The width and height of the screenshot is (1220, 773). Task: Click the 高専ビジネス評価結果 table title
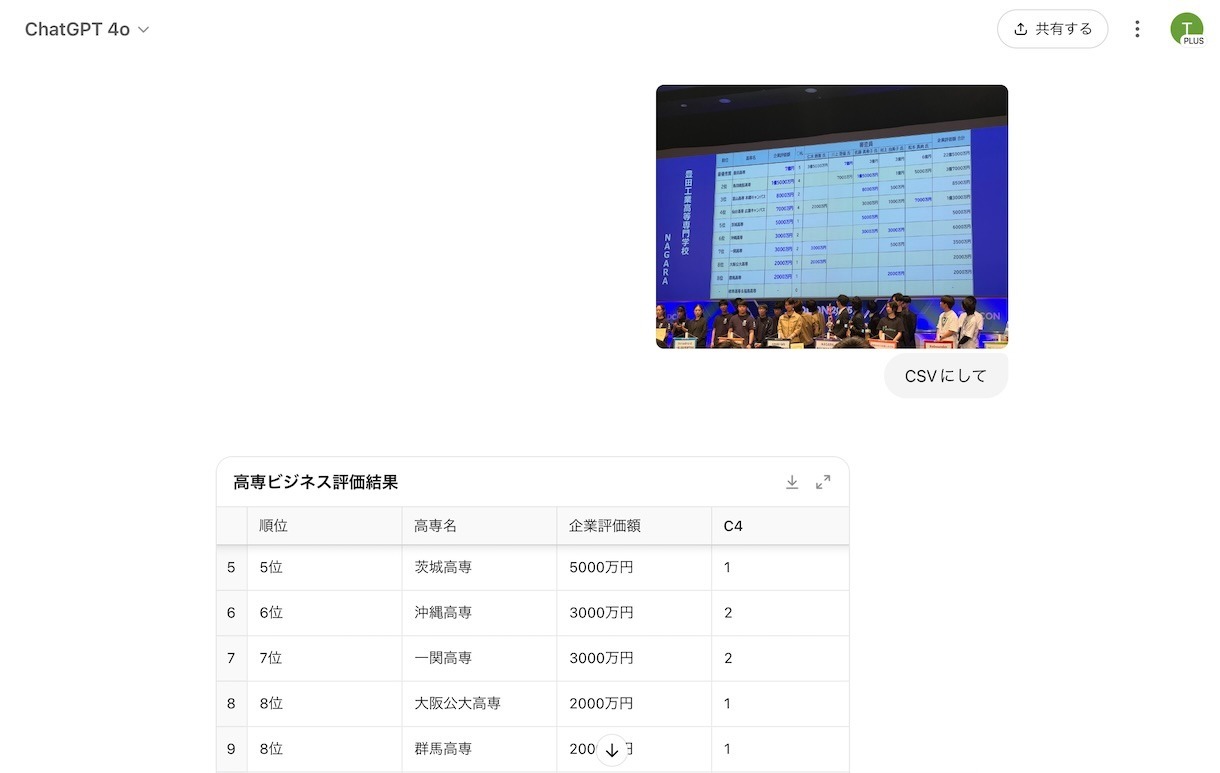[x=316, y=482]
